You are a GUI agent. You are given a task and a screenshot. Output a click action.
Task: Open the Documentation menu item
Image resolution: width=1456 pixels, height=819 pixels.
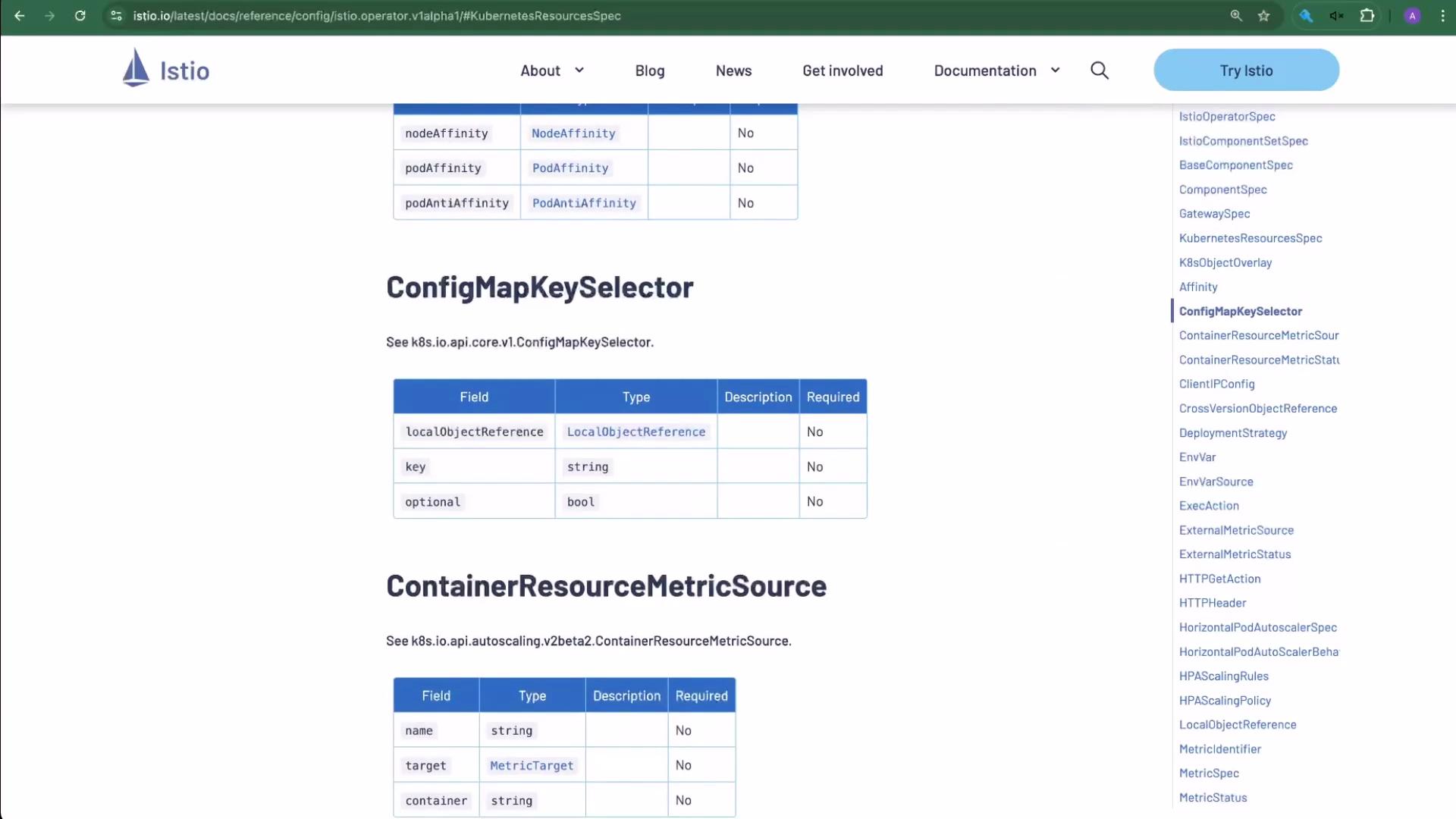985,71
